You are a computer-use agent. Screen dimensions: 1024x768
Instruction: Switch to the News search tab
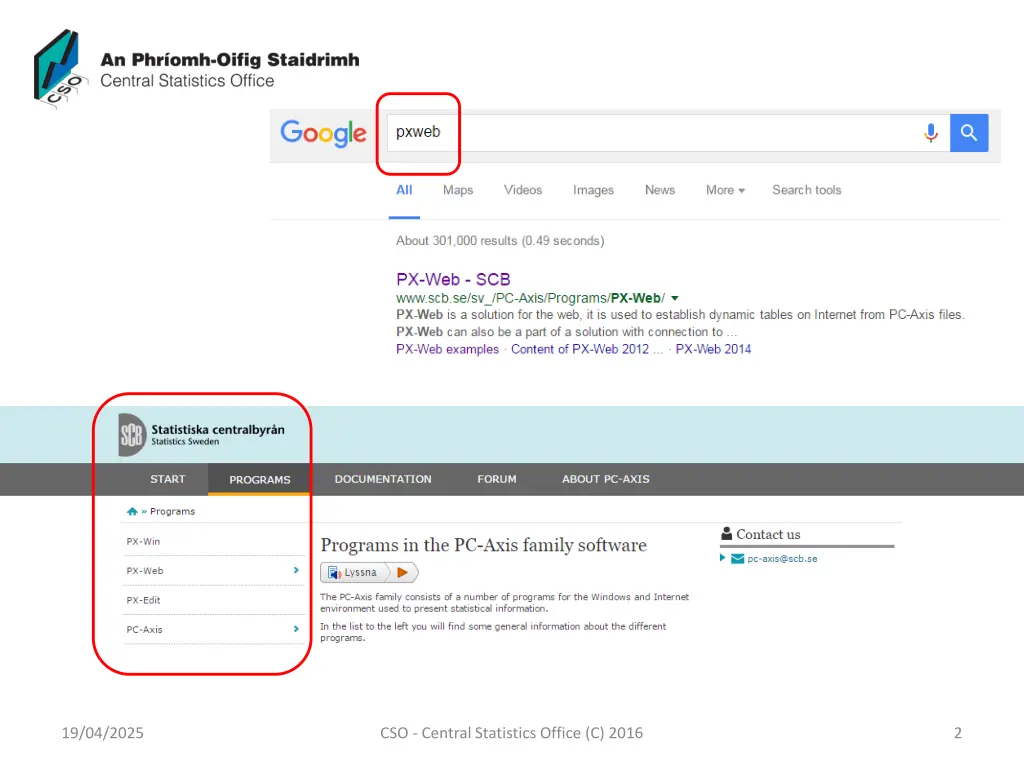660,190
